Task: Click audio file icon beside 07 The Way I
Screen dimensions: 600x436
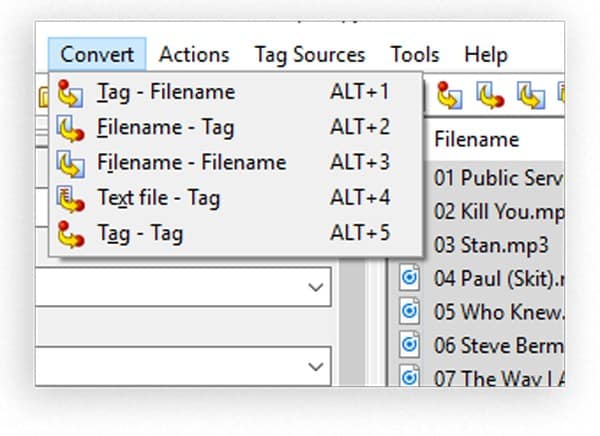Action: click(409, 376)
